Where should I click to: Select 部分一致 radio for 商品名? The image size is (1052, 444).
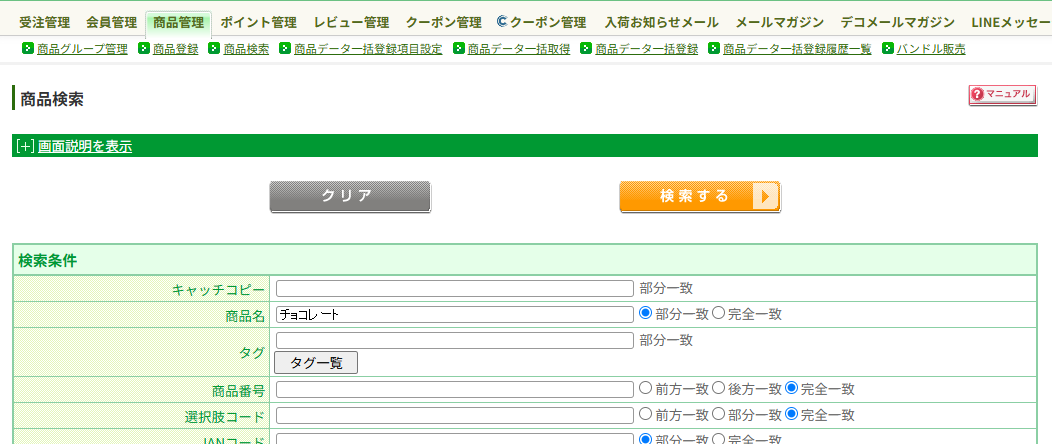[645, 313]
